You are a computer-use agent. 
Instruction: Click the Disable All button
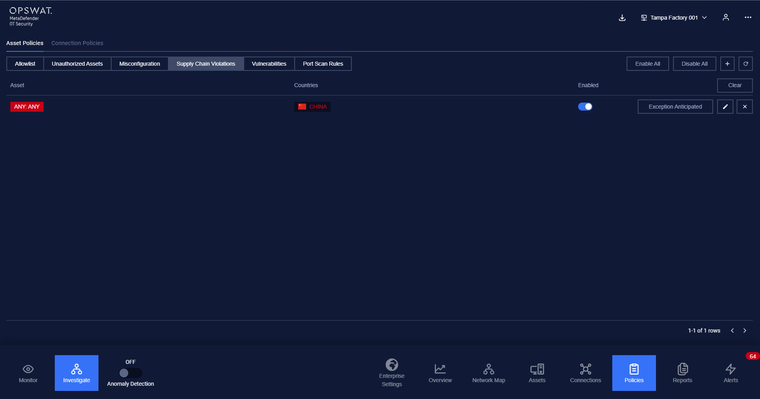695,64
